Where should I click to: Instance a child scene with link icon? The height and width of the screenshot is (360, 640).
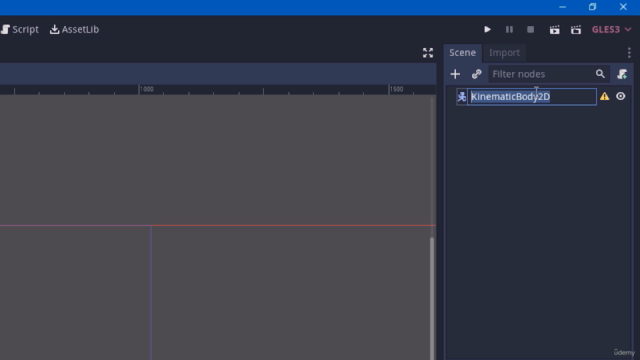click(476, 74)
